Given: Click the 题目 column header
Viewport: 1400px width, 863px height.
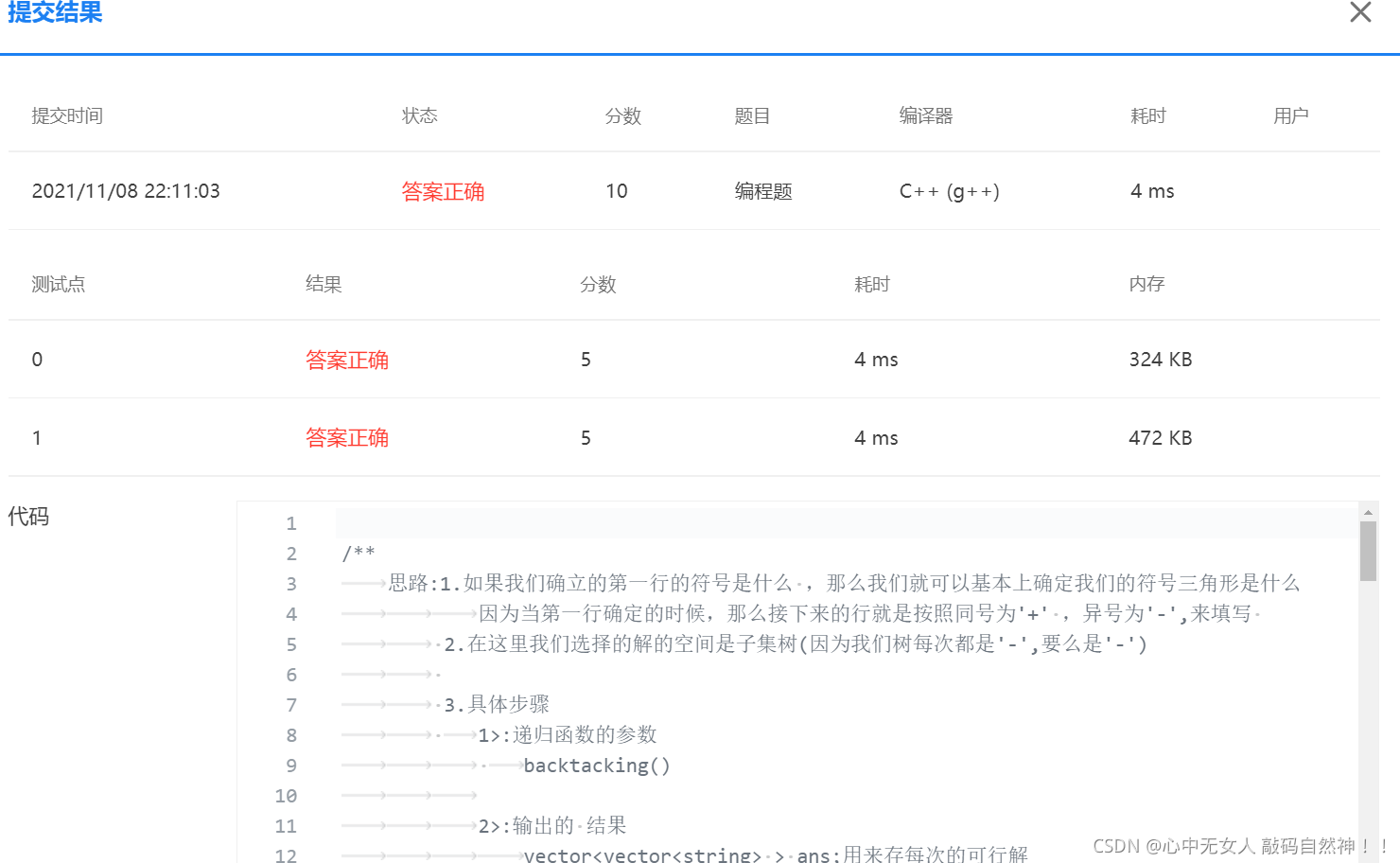Looking at the screenshot, I should [752, 115].
